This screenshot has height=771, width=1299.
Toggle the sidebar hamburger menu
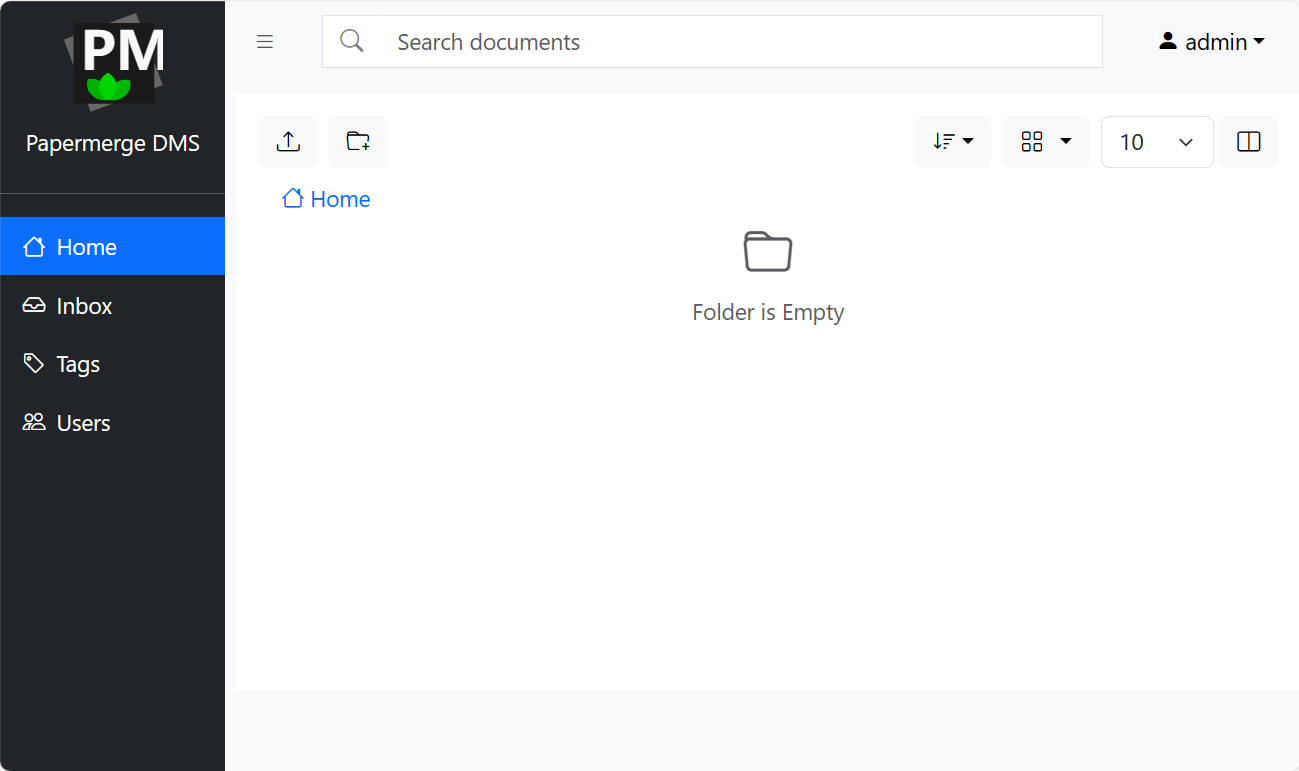tap(265, 42)
